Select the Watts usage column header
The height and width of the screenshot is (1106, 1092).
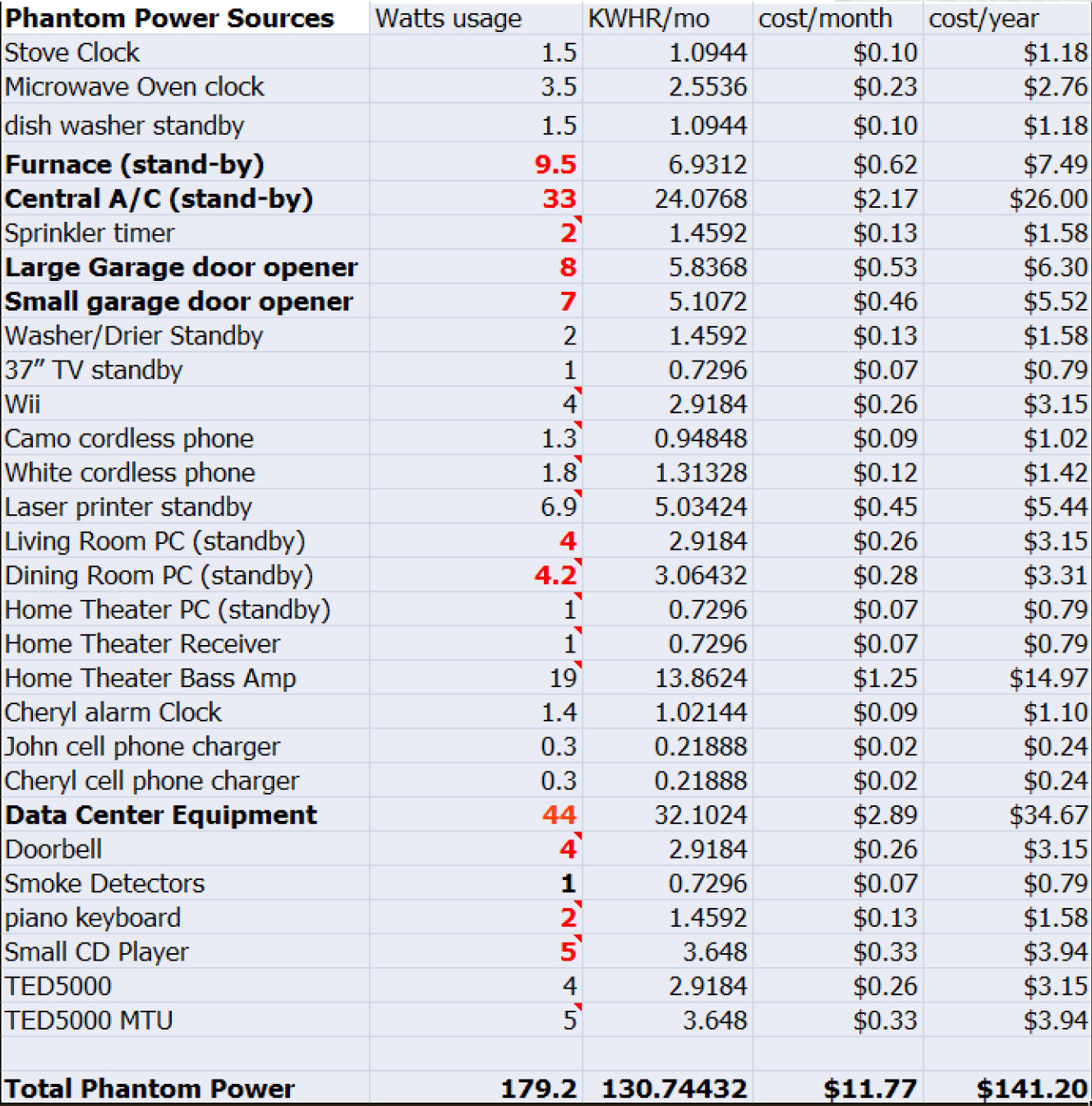click(449, 18)
